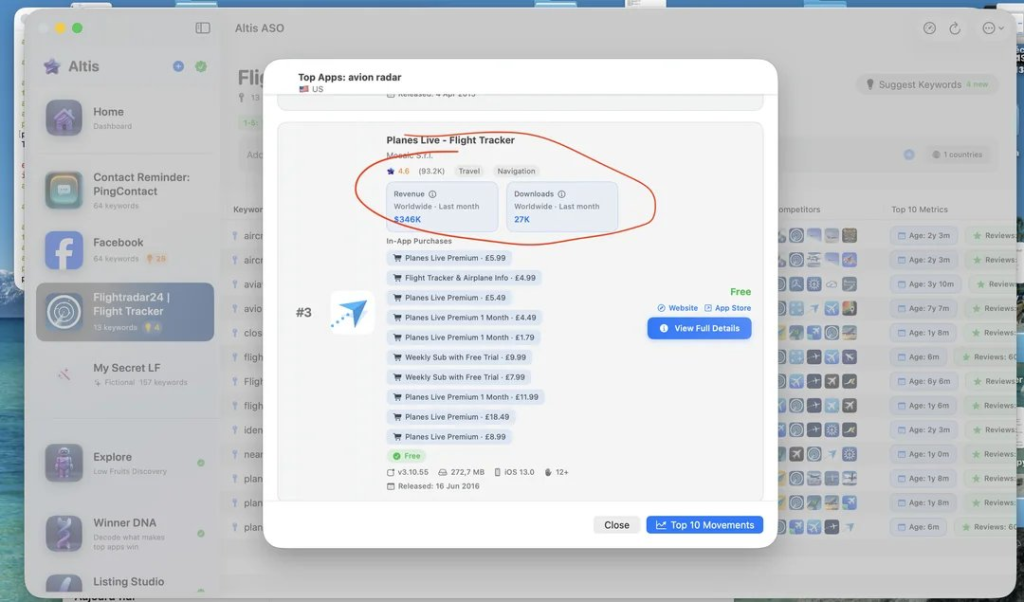
Task: Click the Planes Live app icon
Action: tap(353, 313)
